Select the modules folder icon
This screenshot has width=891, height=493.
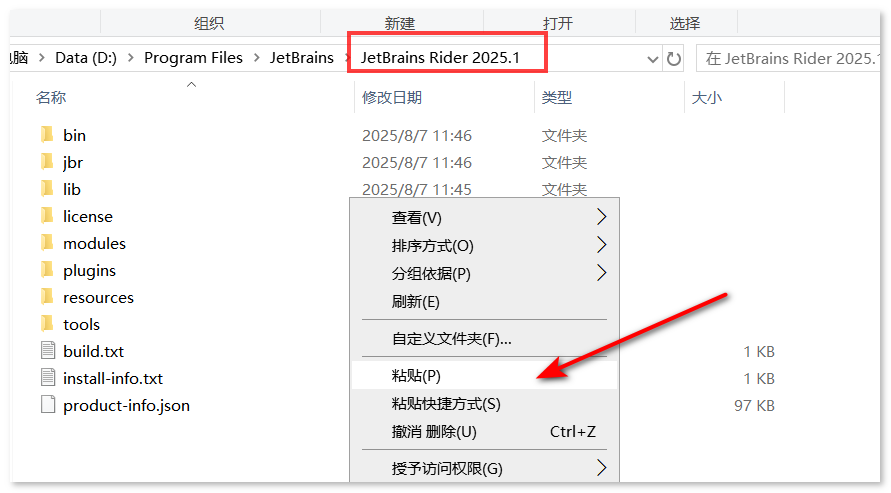click(x=47, y=243)
